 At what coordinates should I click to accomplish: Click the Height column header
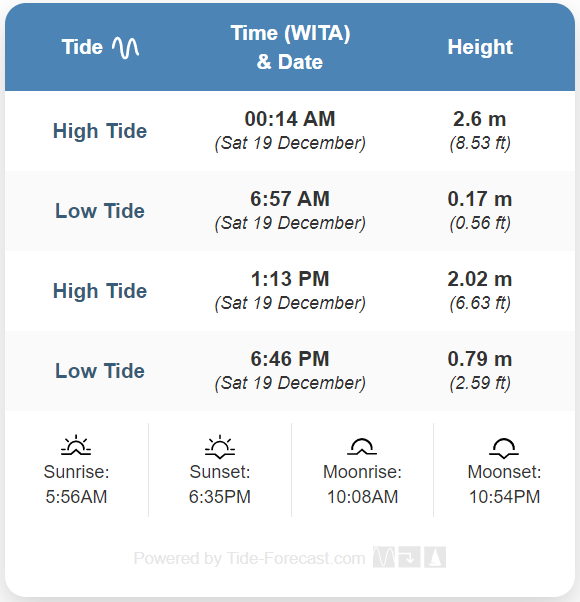(x=480, y=47)
